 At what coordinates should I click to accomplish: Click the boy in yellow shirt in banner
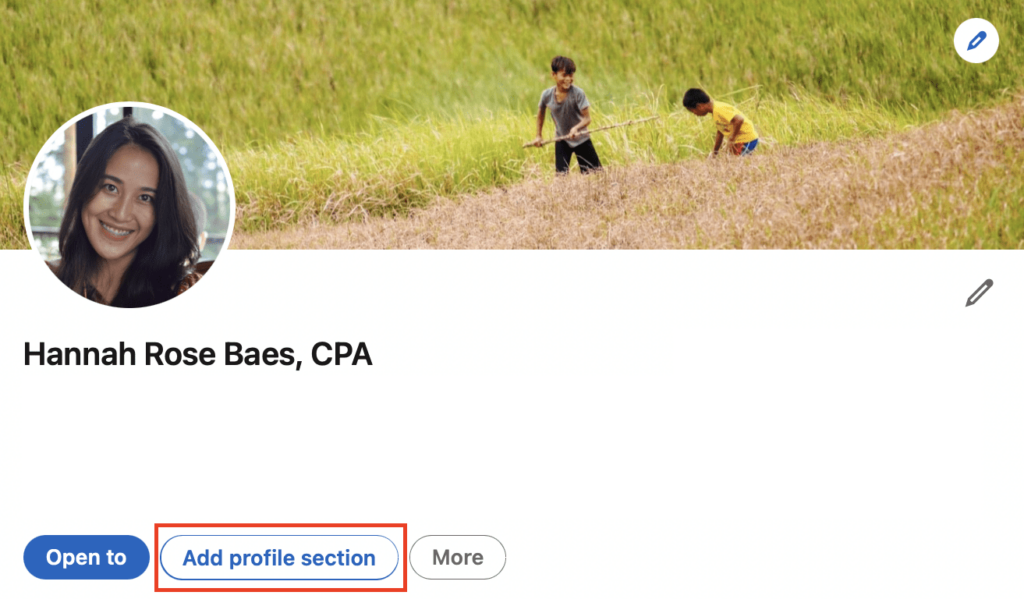722,122
